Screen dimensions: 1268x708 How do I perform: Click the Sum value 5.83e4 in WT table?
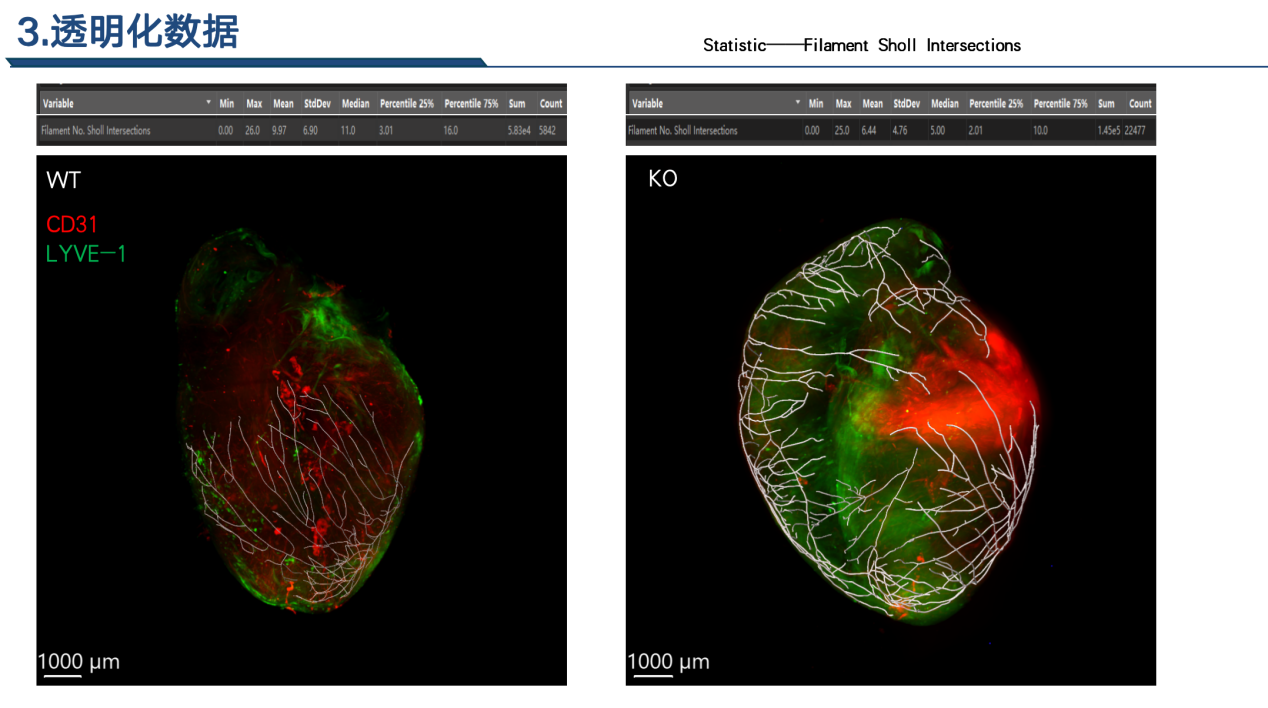519,130
